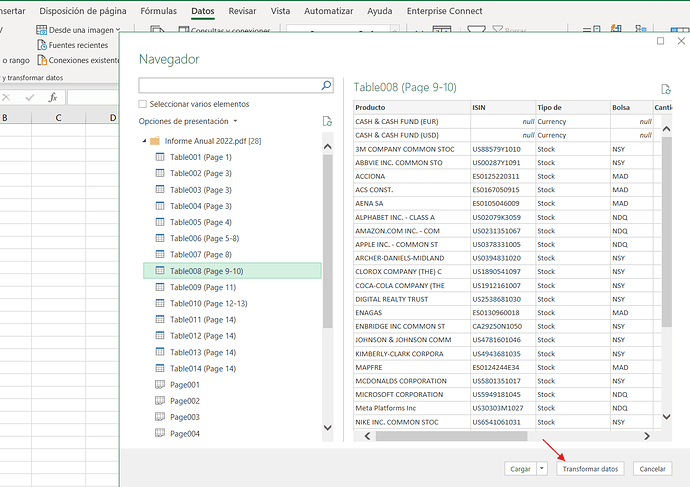690x487 pixels.
Task: Click the ISIN column header in preview
Action: coord(503,107)
